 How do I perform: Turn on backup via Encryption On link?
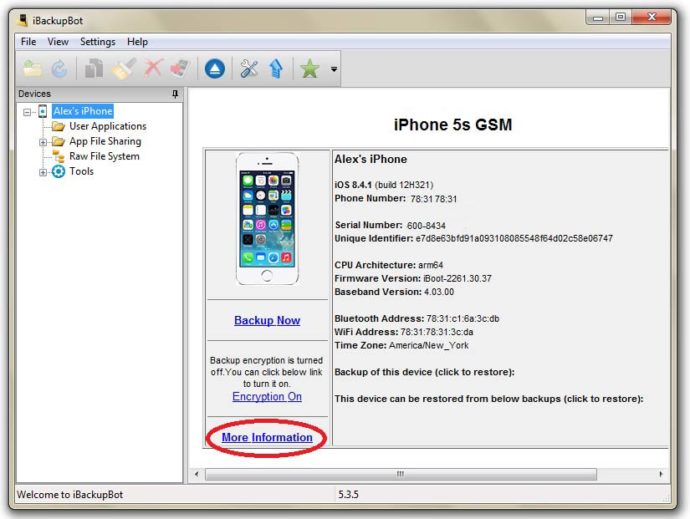[x=267, y=397]
